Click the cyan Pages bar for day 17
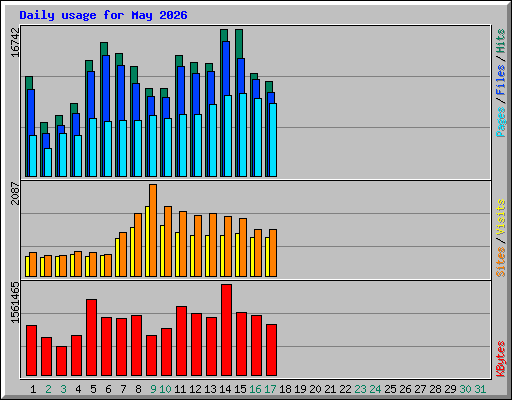Image resolution: width=512 pixels, height=400 pixels. (273, 140)
